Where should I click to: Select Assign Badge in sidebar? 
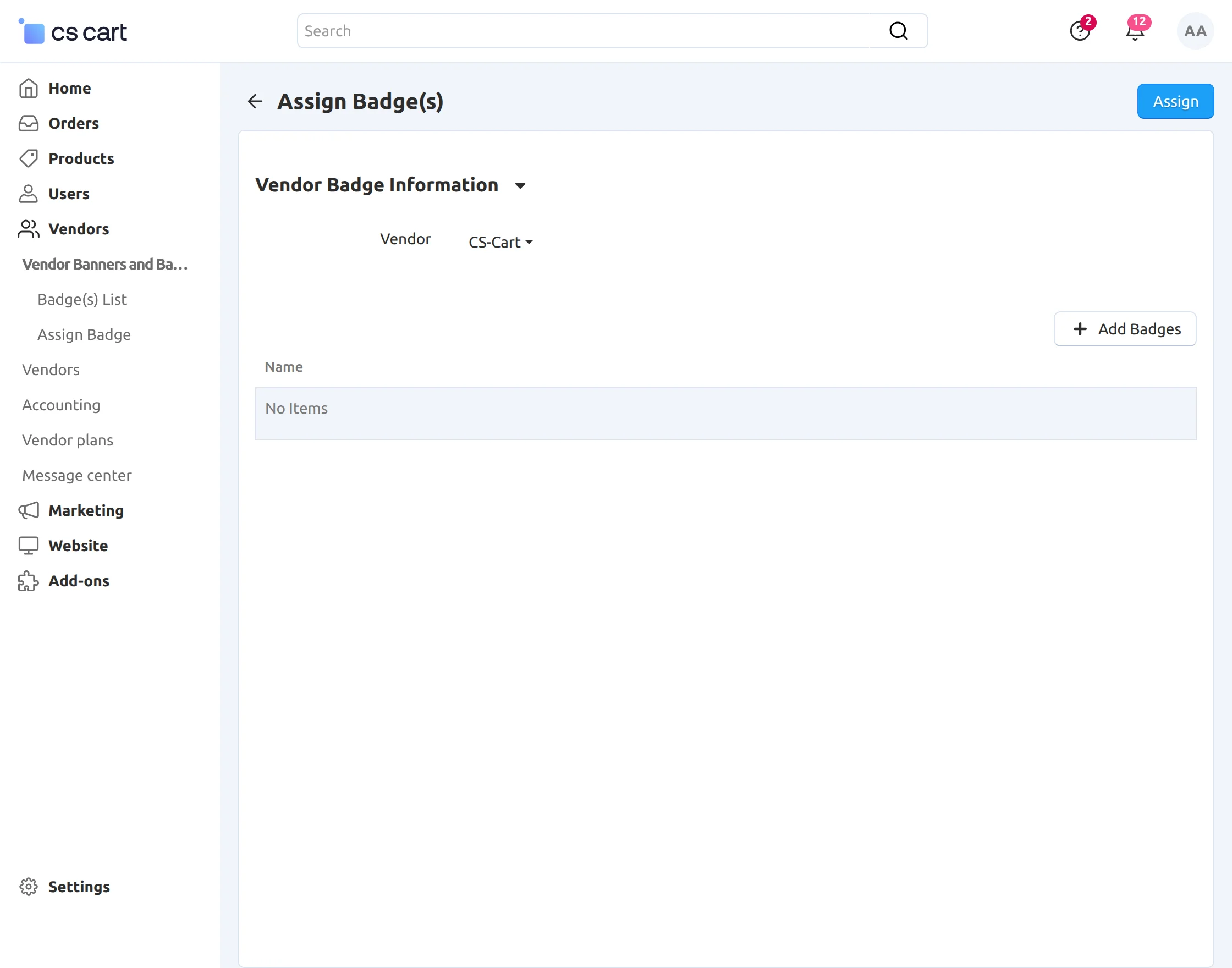(x=84, y=334)
